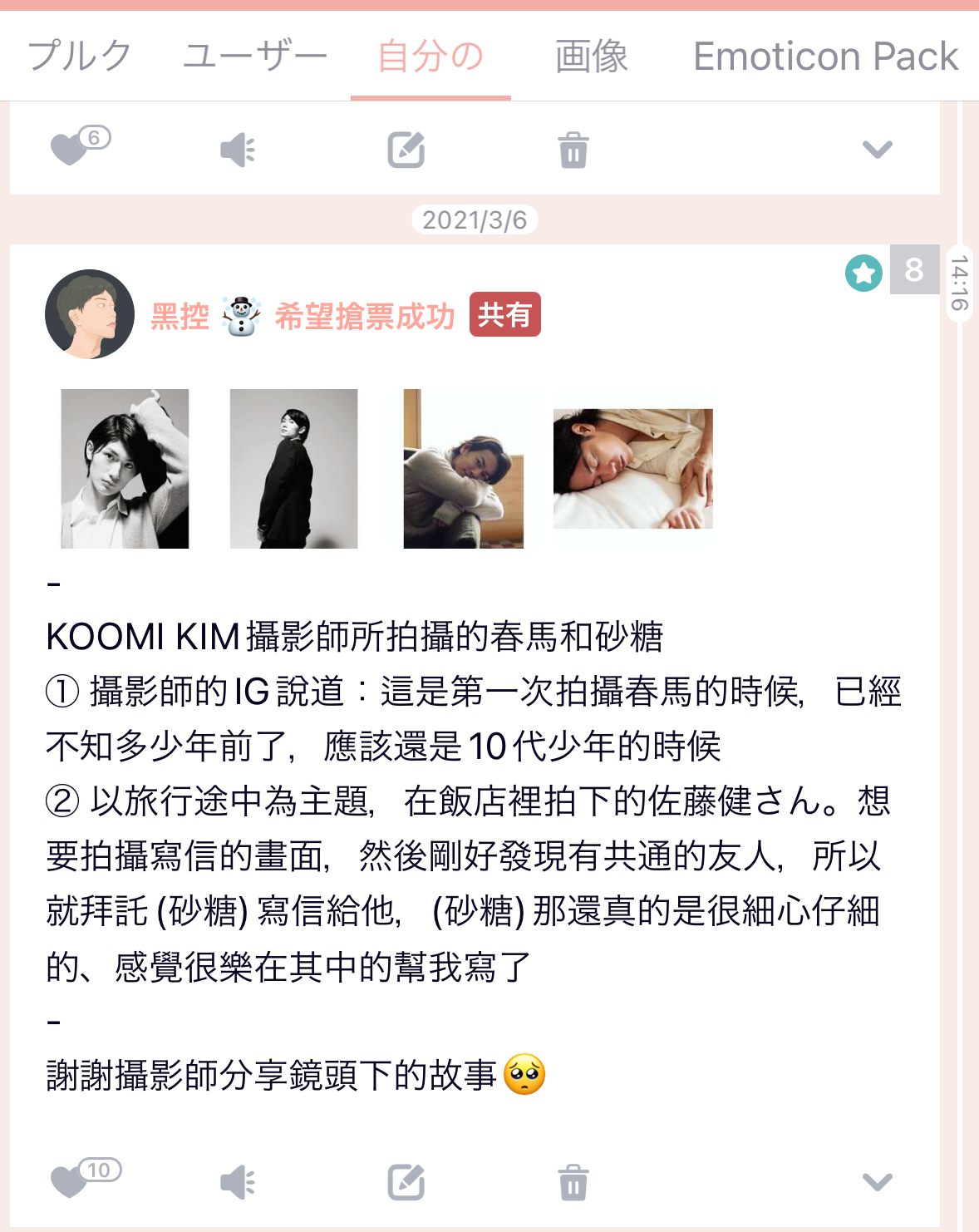
Task: Mute the KOOMI KIM post via speaker icon
Action: pos(238,1182)
